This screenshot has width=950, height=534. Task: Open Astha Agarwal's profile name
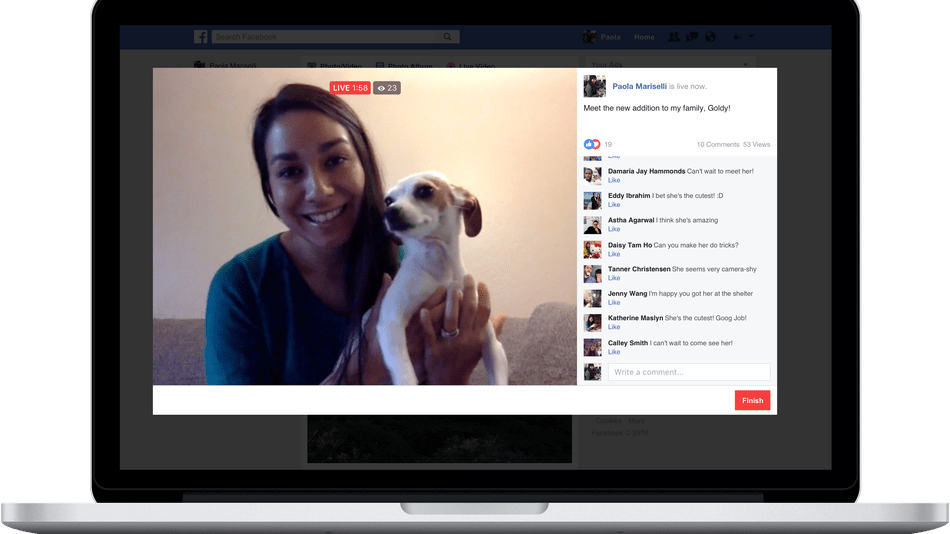pos(631,220)
